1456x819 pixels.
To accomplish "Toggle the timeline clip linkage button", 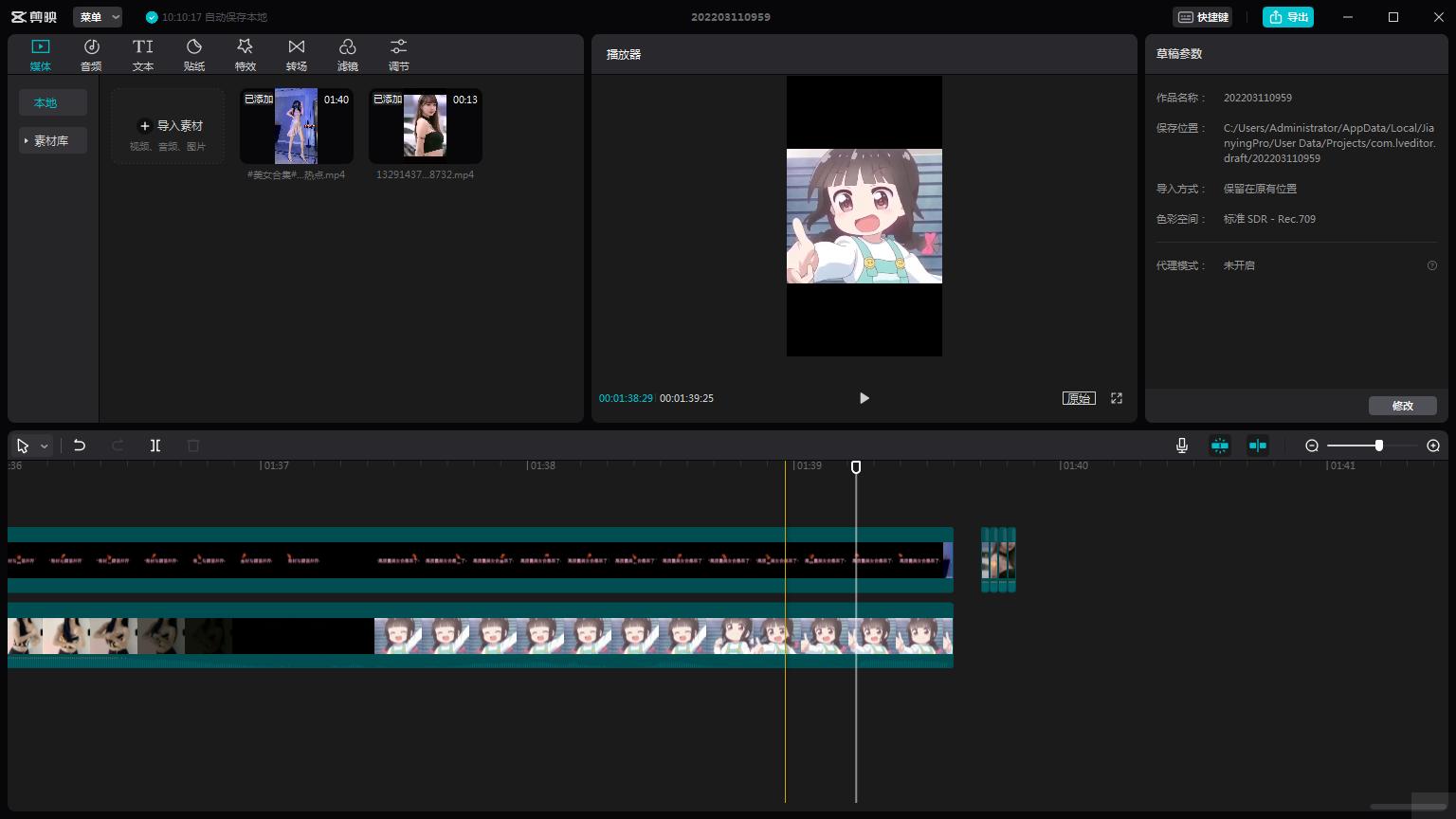I will [x=1258, y=446].
